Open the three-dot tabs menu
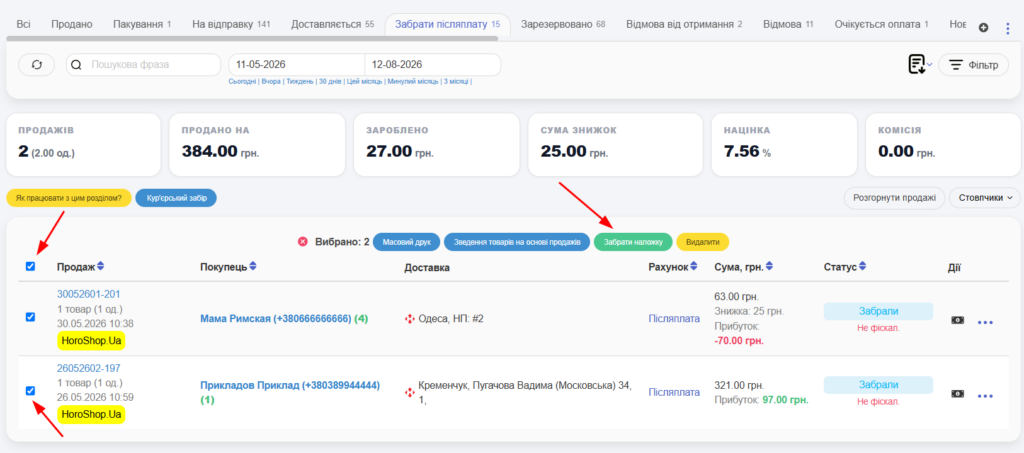The height and width of the screenshot is (453, 1024). [1008, 27]
